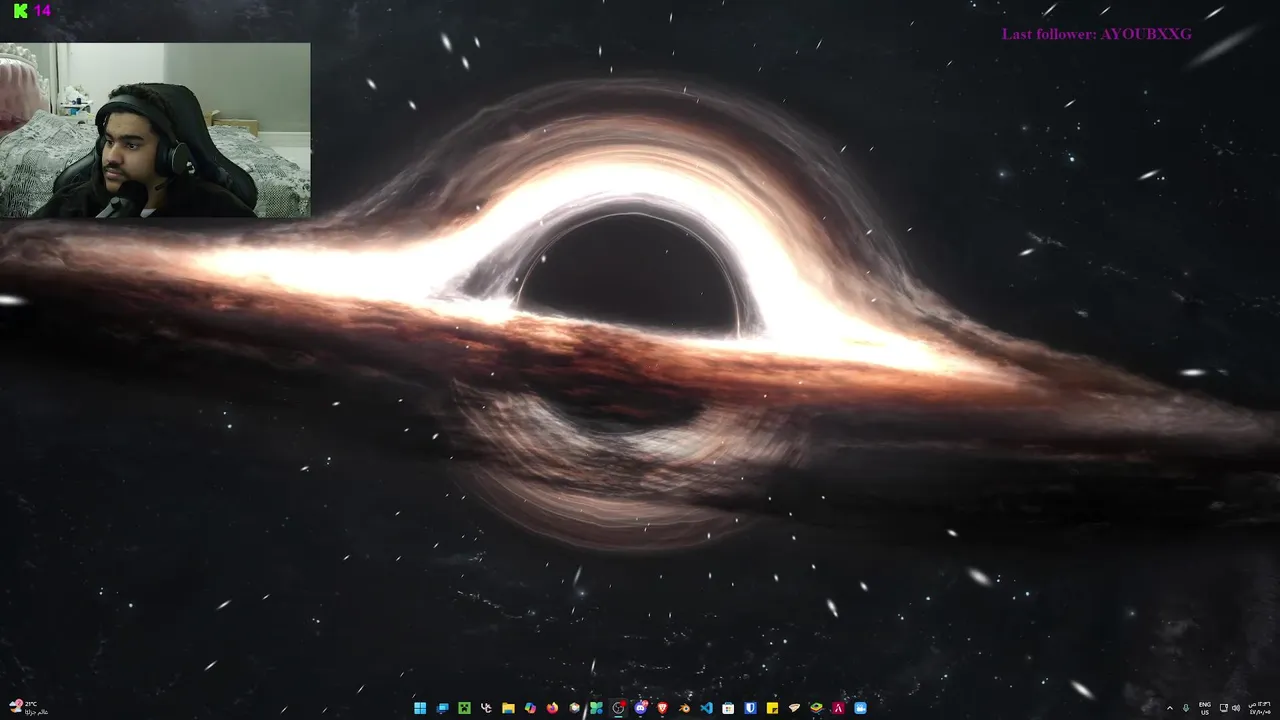Viewport: 1280px width, 720px height.
Task: Click the green Kick logo overlay
Action: pos(20,11)
